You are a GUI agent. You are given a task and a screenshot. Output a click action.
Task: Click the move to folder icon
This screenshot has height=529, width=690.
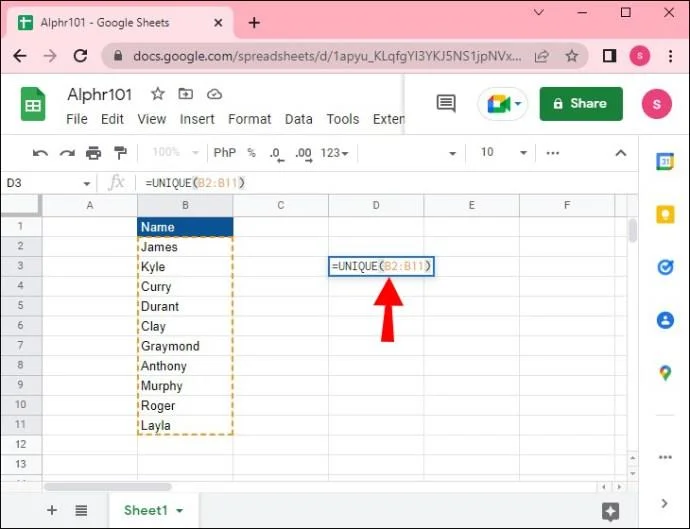185,94
